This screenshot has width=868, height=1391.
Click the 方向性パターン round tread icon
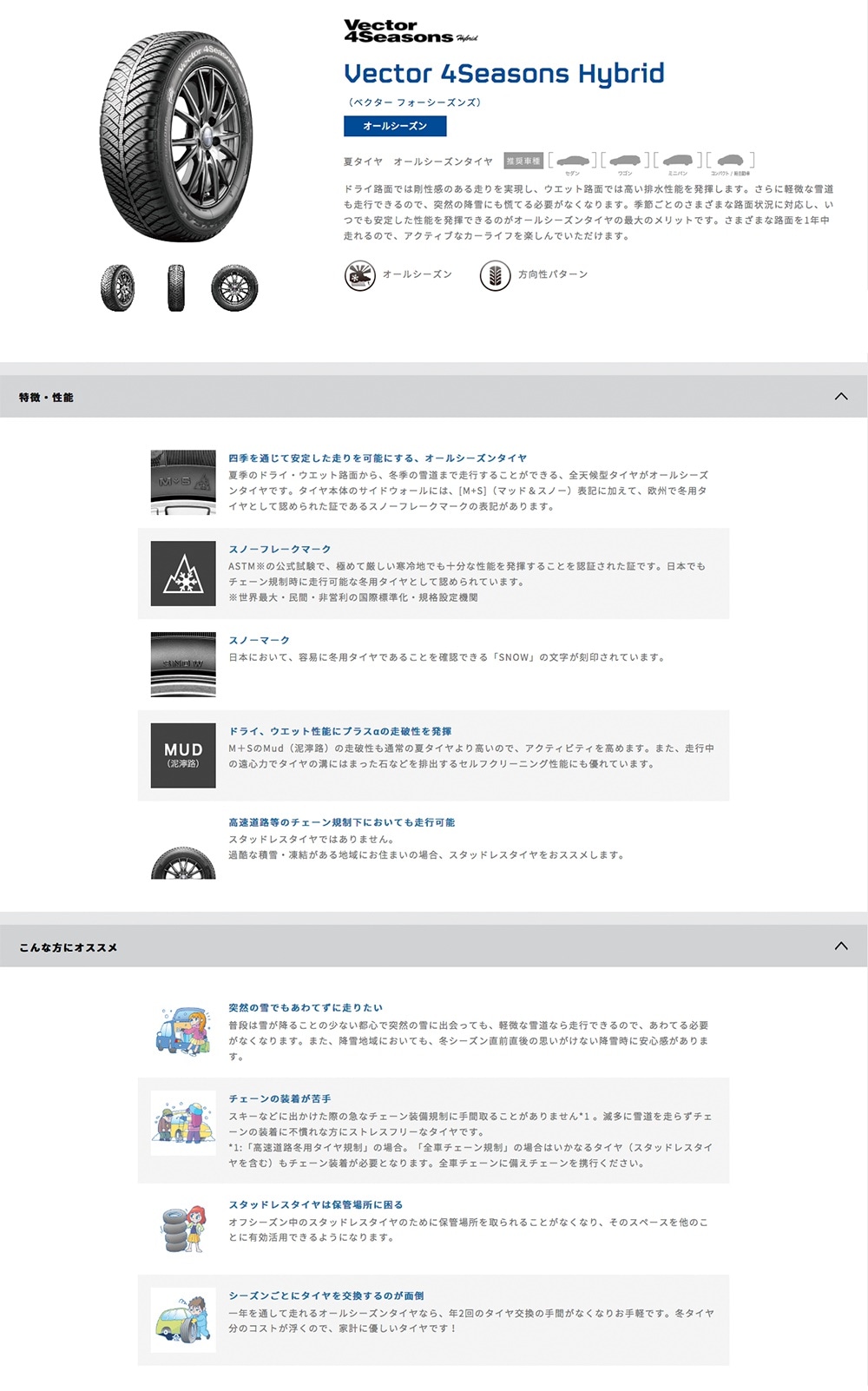pos(495,275)
